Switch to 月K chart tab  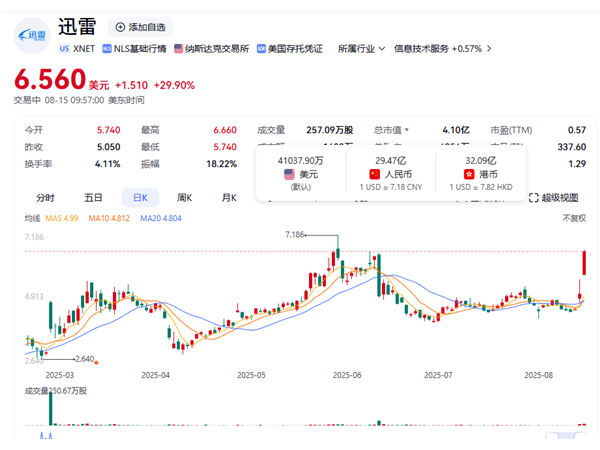click(x=229, y=198)
